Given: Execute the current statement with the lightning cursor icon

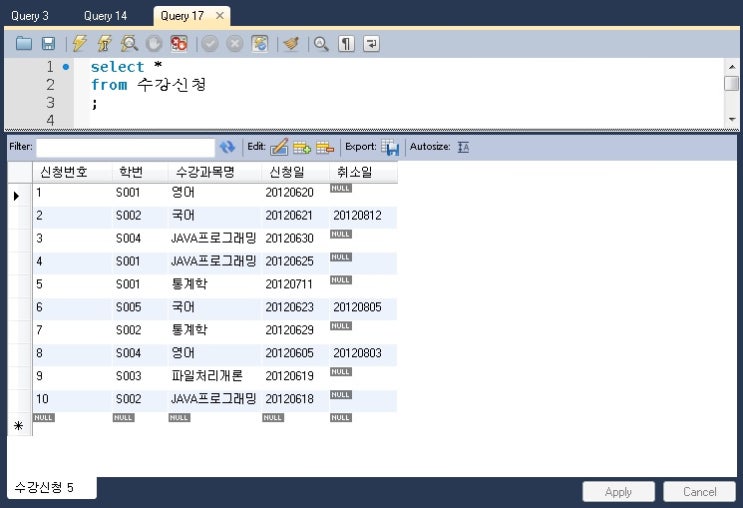Looking at the screenshot, I should (104, 44).
